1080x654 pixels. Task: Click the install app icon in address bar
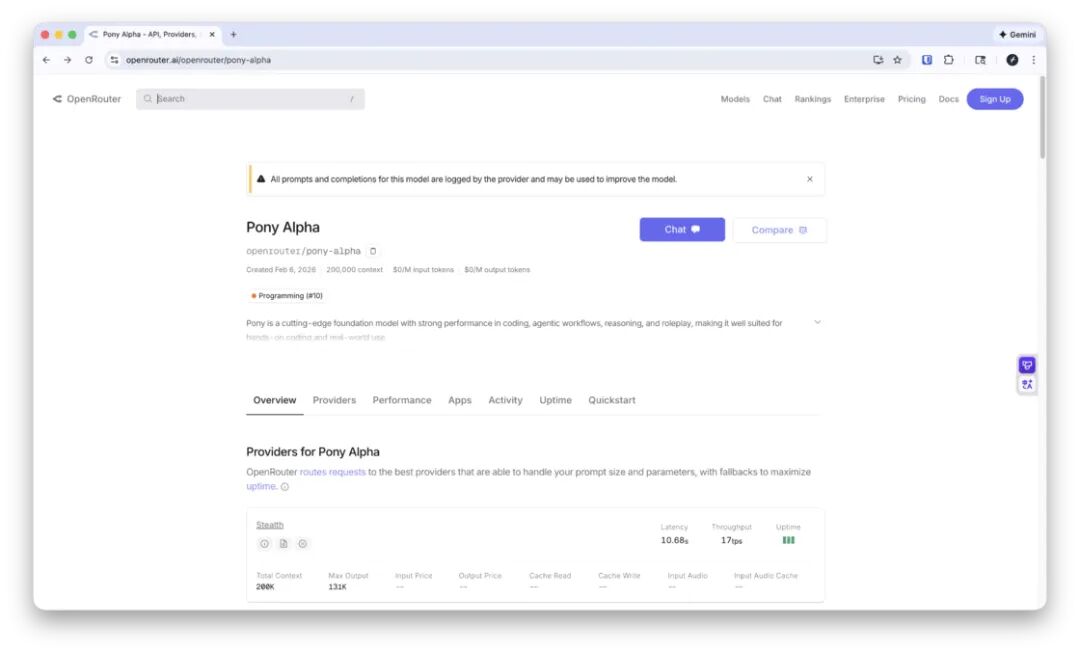[878, 60]
